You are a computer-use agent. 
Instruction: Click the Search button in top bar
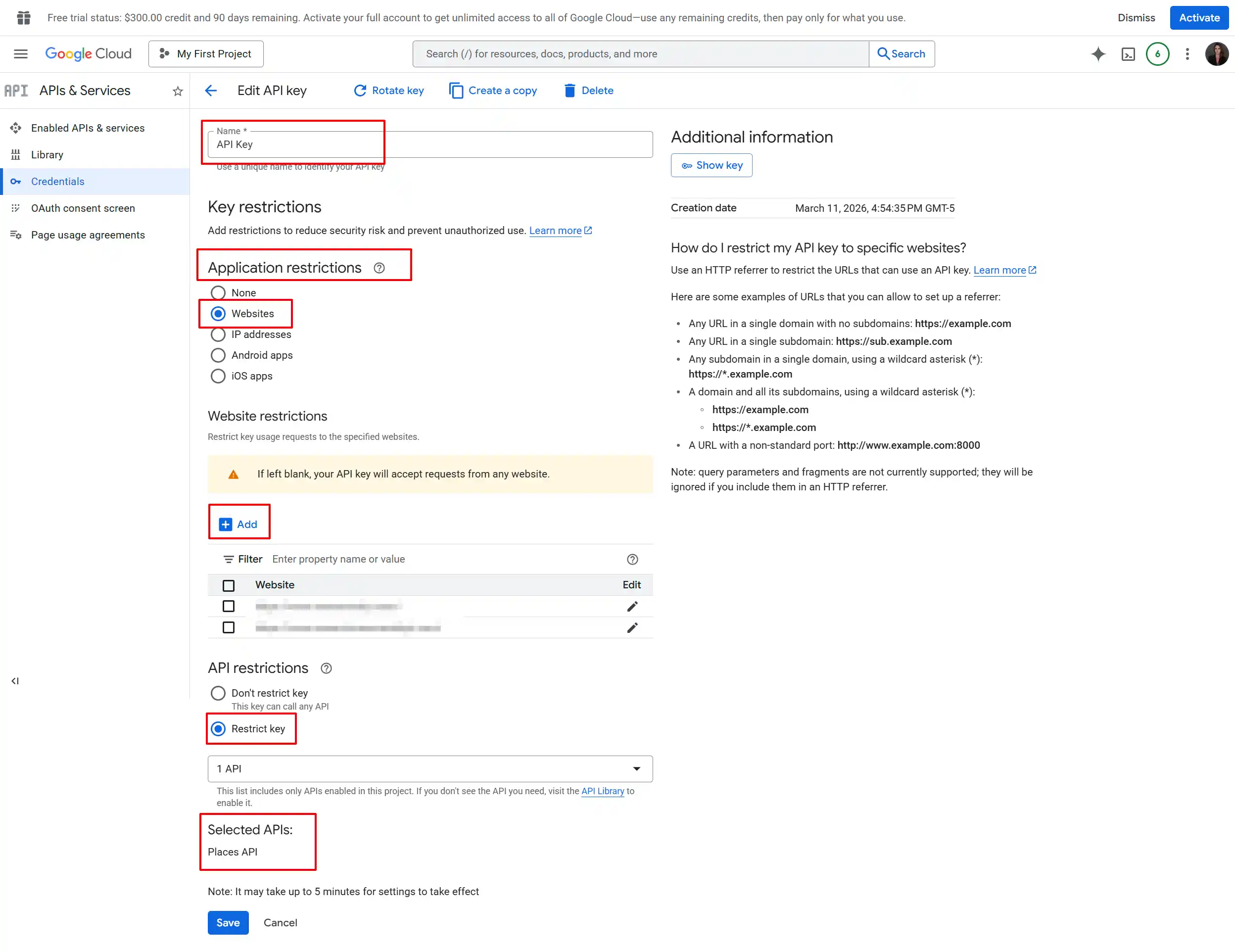pyautogui.click(x=902, y=54)
